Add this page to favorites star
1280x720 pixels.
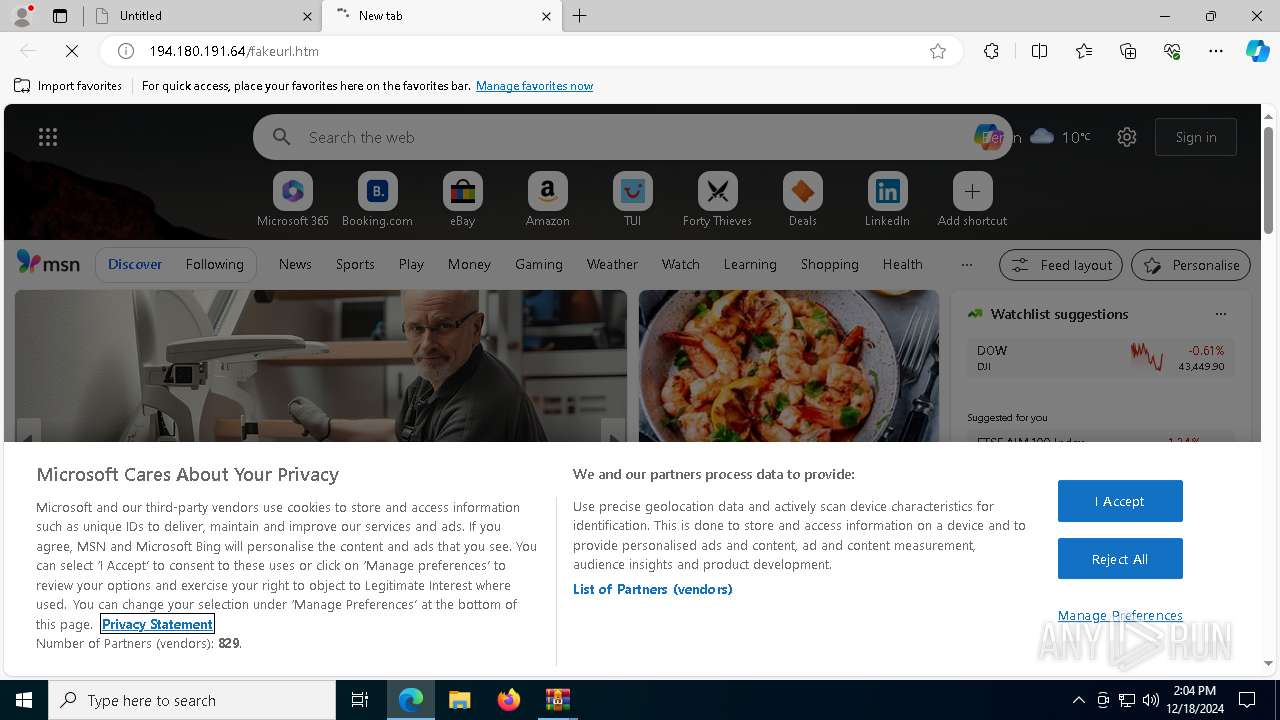[938, 51]
